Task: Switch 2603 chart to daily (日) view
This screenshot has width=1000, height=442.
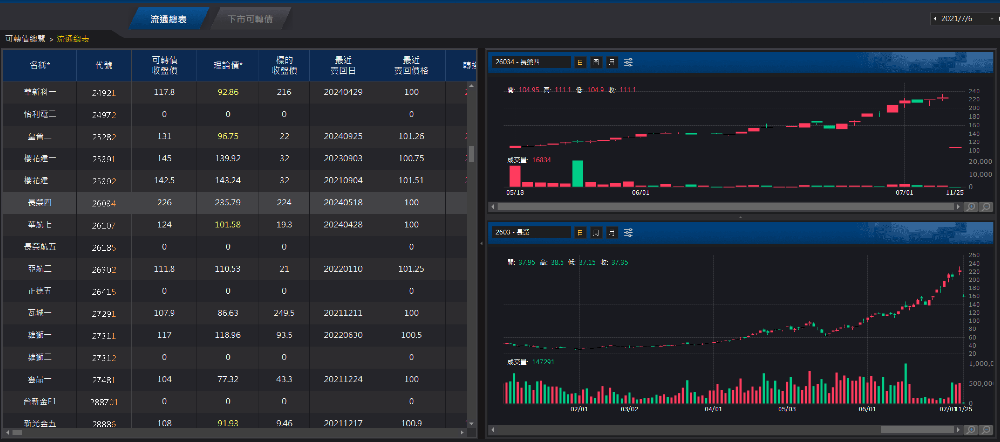Action: [x=580, y=232]
